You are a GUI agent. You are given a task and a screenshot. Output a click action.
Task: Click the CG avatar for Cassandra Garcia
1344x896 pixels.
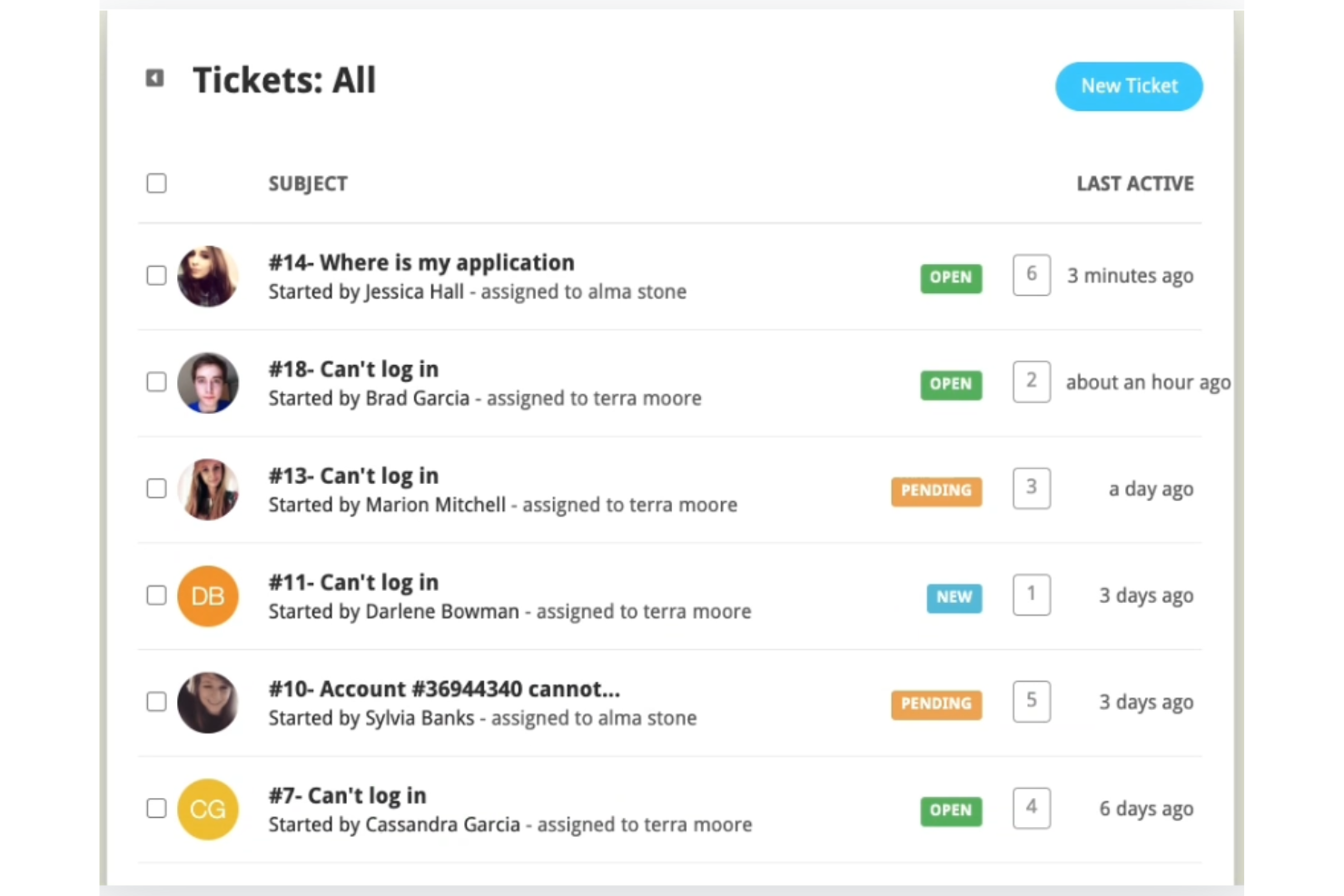tap(207, 809)
